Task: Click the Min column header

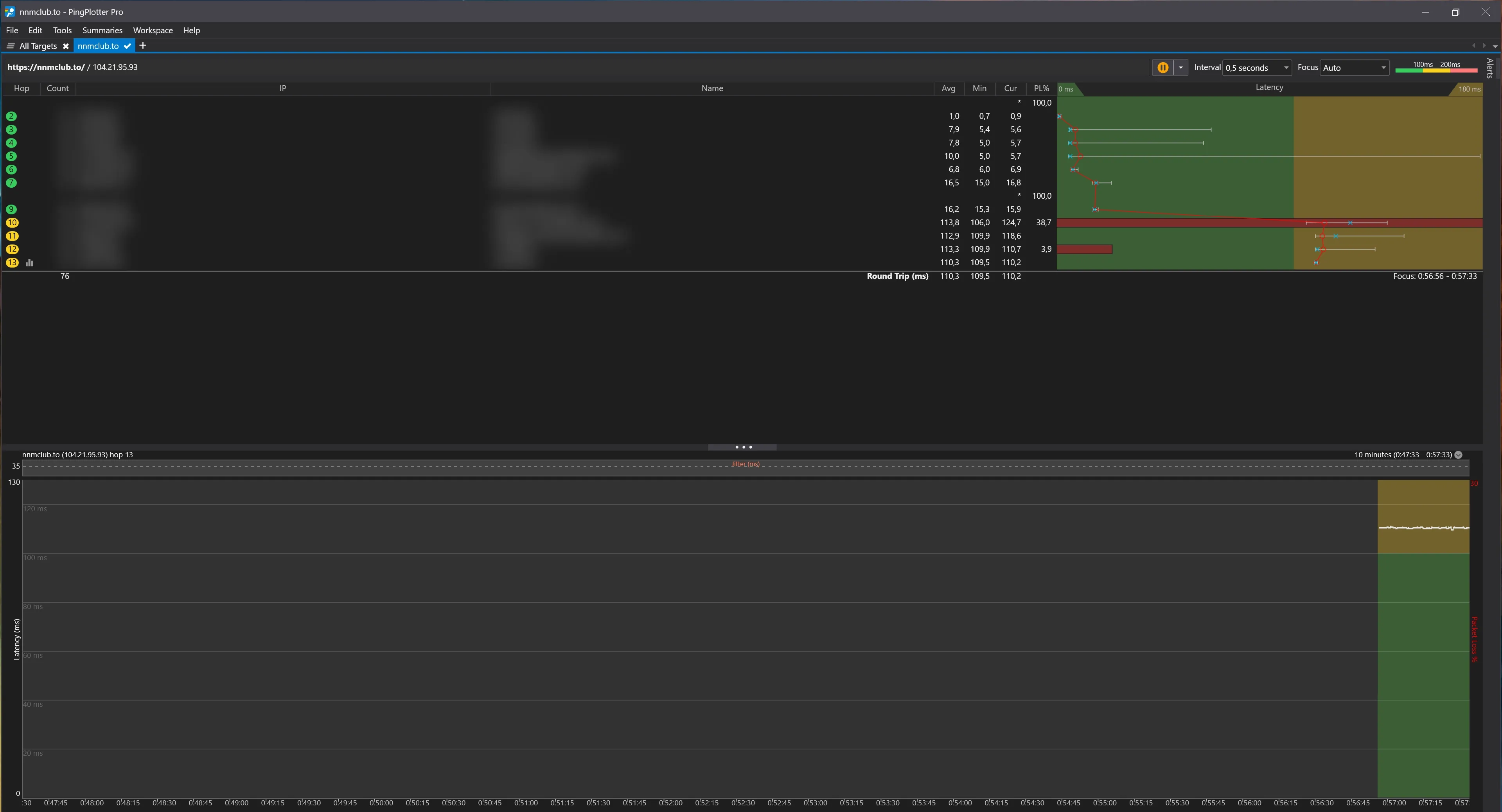Action: point(979,89)
